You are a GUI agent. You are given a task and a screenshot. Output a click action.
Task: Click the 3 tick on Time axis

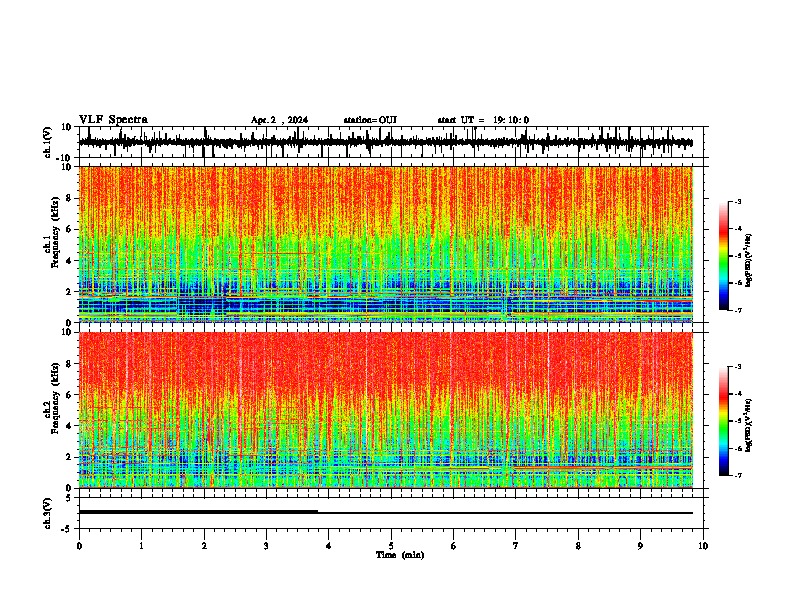(x=266, y=546)
